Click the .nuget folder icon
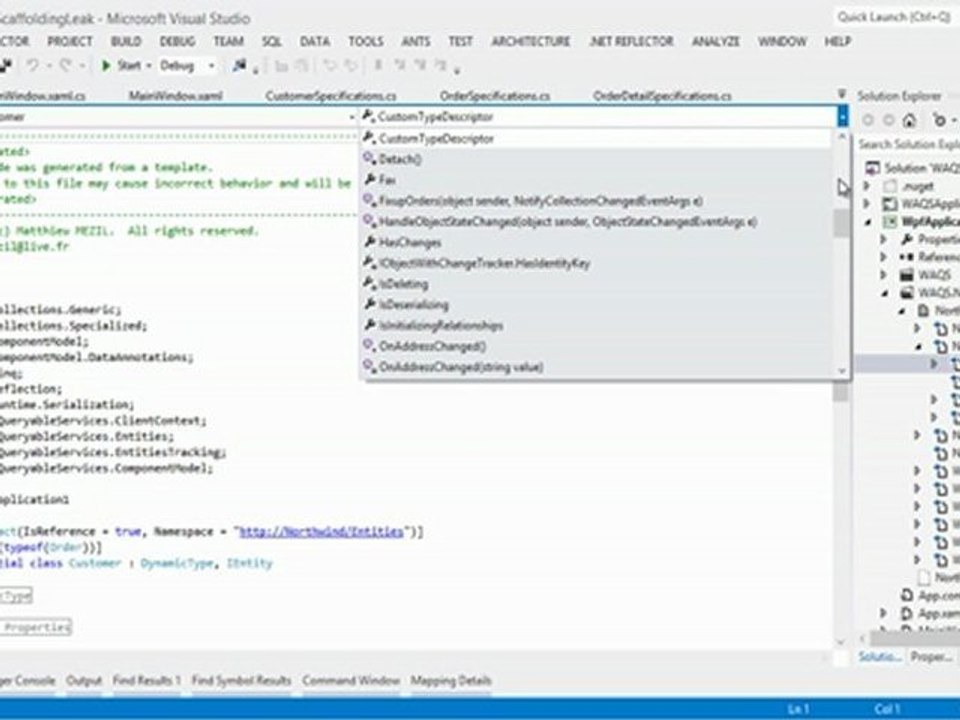This screenshot has width=960, height=720. (x=890, y=186)
